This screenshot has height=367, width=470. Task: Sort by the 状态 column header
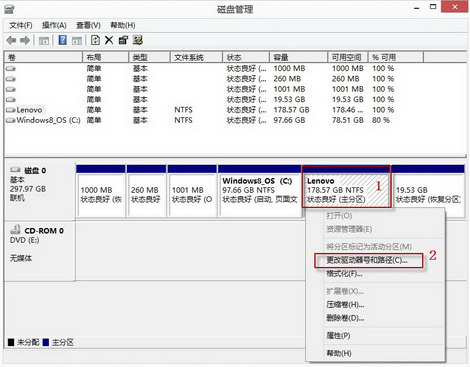click(246, 57)
